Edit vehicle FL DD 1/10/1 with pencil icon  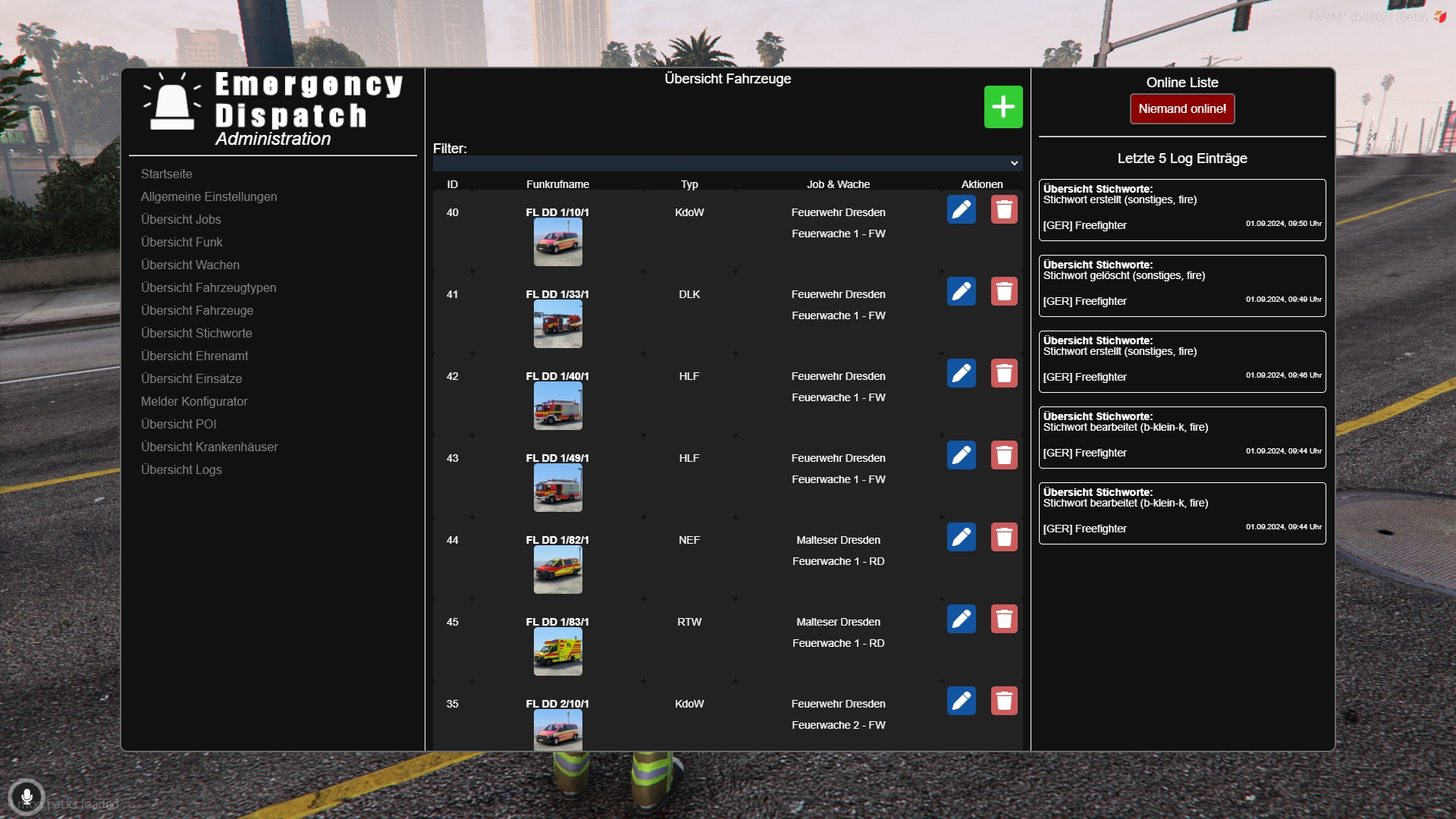(961, 209)
